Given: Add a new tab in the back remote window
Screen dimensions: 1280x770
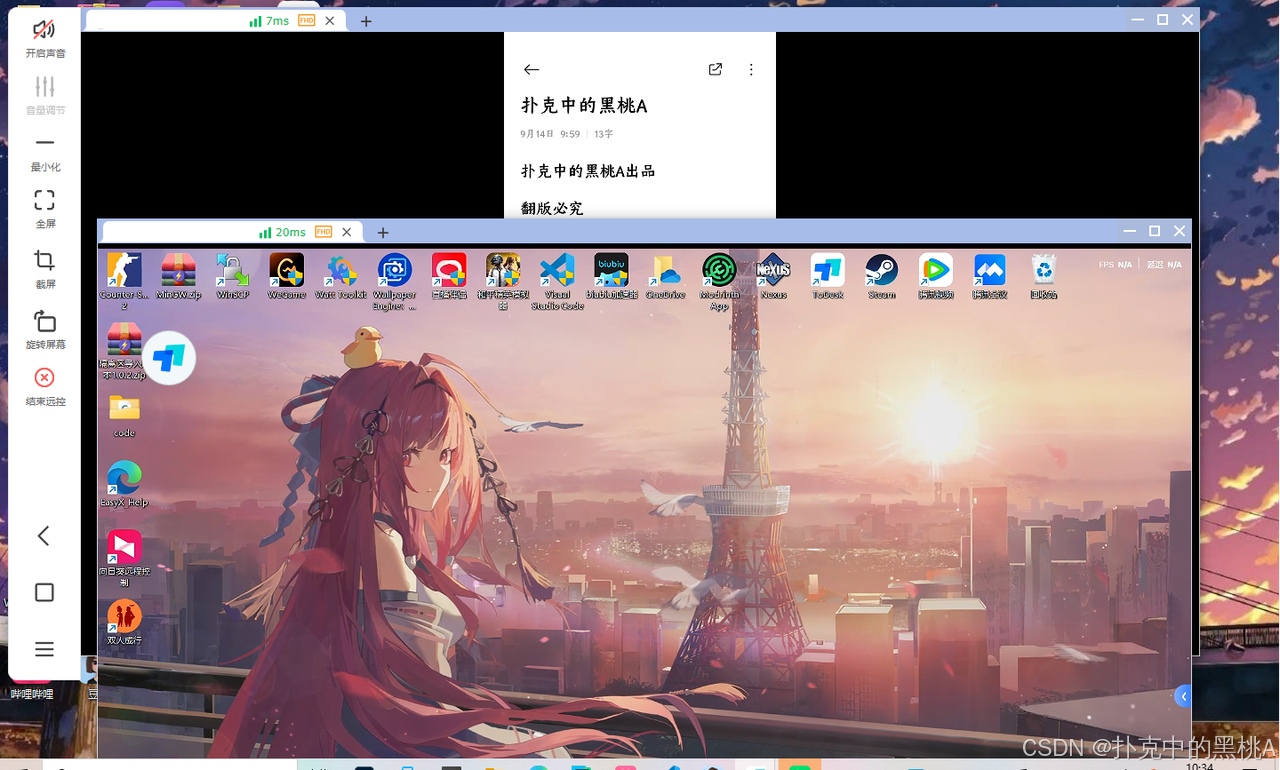Looking at the screenshot, I should click(x=366, y=21).
